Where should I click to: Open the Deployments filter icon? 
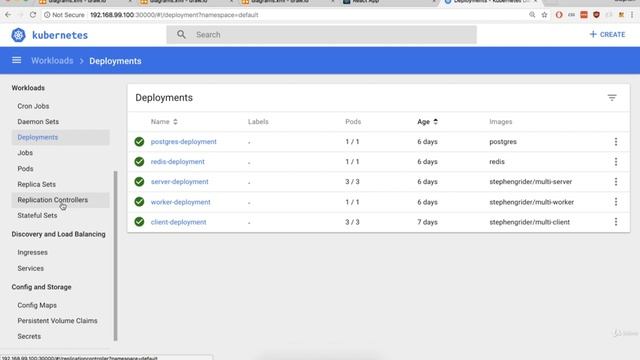pyautogui.click(x=612, y=98)
